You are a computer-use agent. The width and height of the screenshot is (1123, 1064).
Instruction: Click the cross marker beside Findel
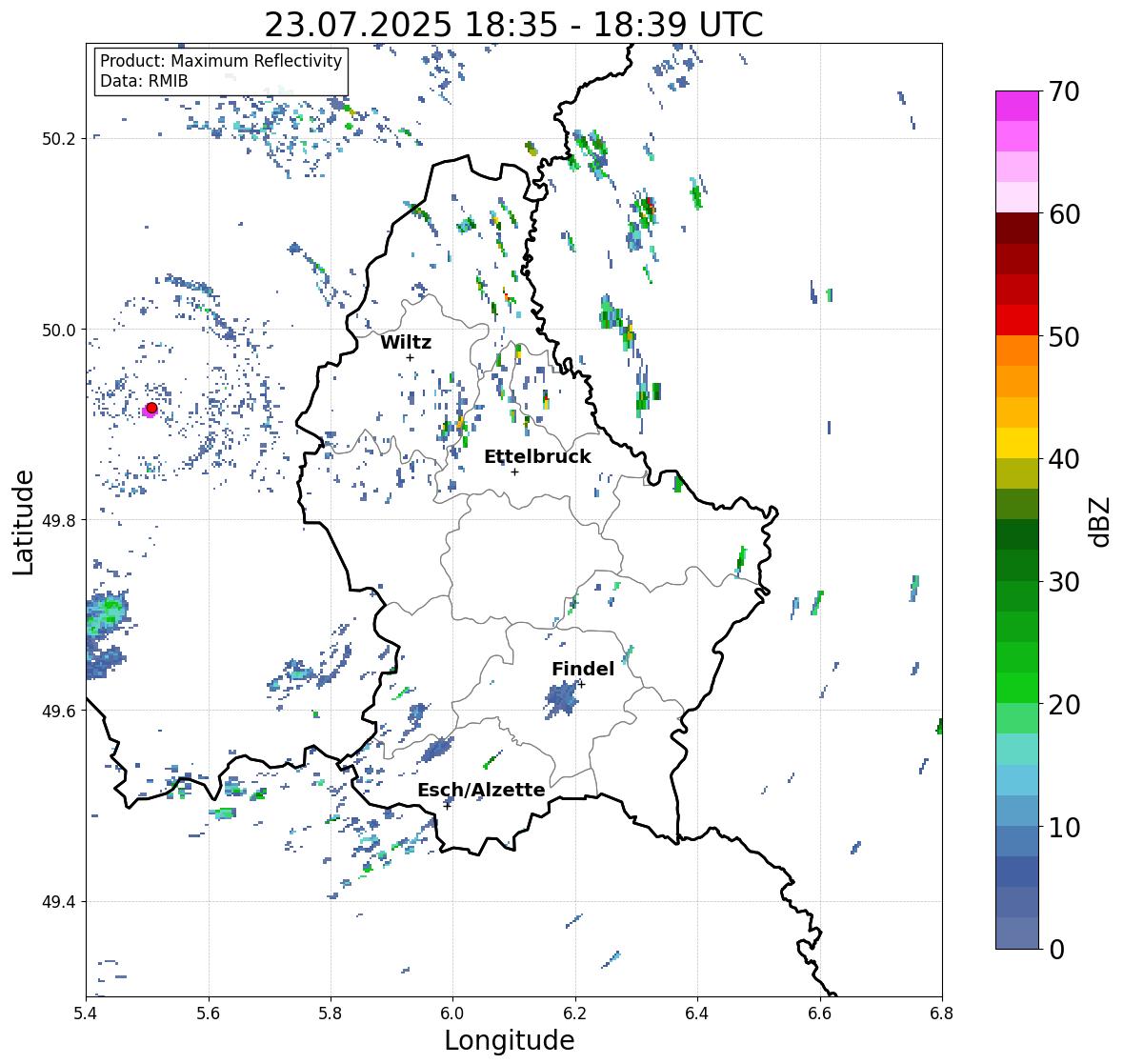coord(581,685)
